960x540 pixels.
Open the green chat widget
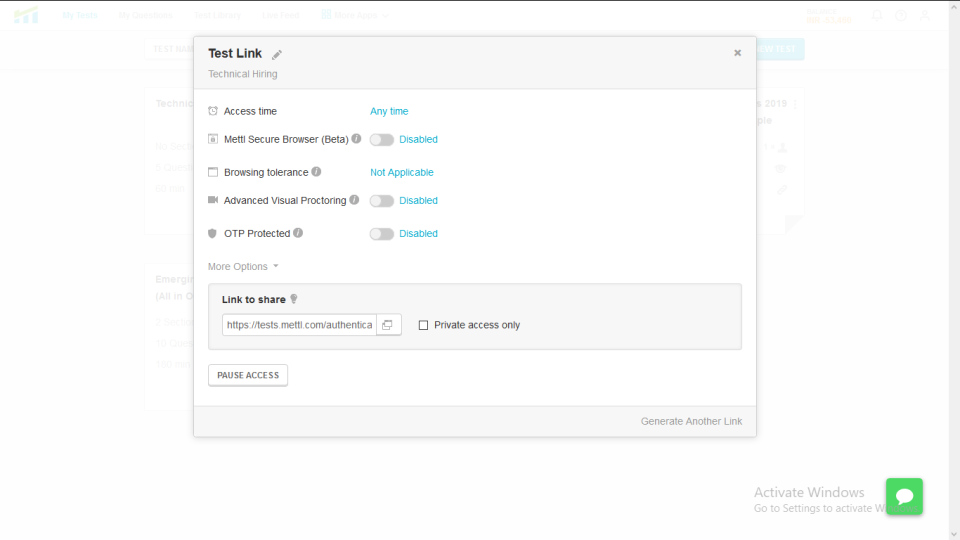point(904,497)
